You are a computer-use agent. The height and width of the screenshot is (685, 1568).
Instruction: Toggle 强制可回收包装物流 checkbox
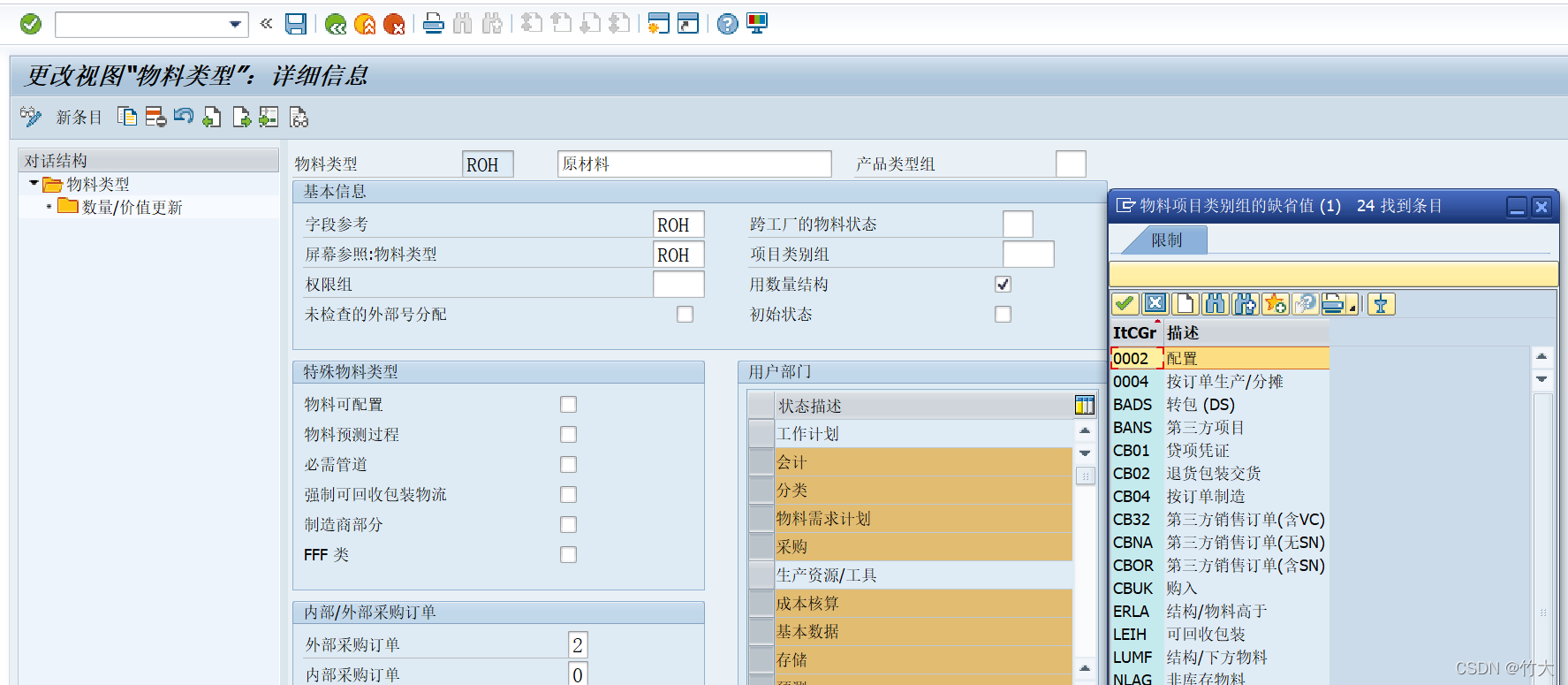[x=568, y=494]
